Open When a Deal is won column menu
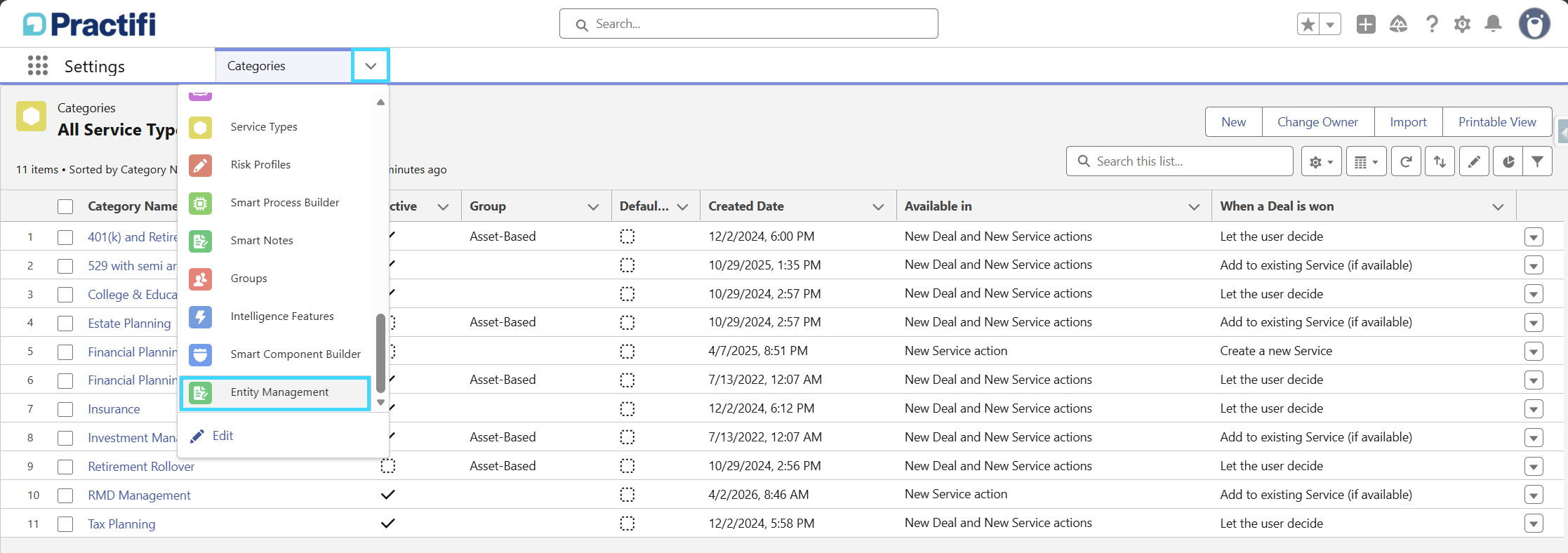The height and width of the screenshot is (553, 1568). click(1498, 206)
